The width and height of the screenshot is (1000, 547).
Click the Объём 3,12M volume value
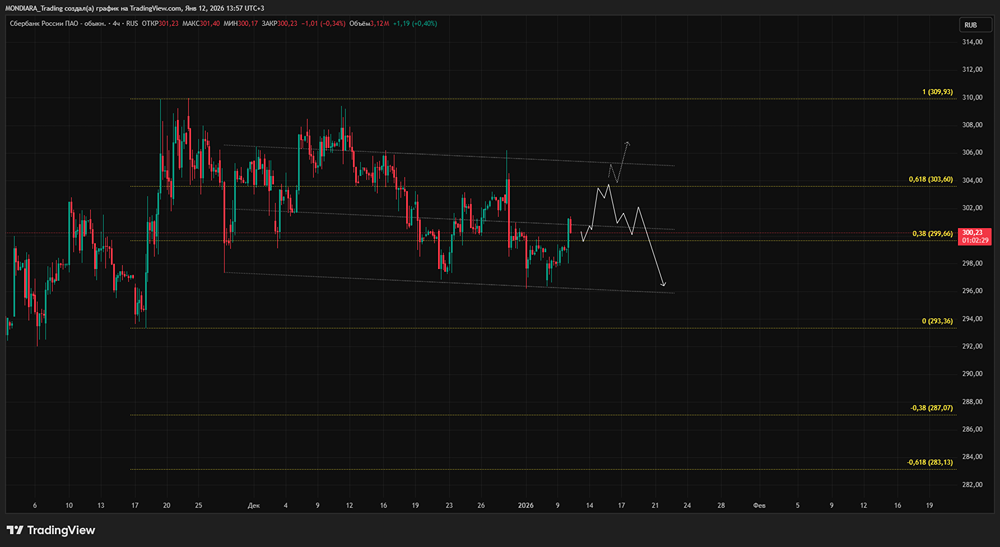point(369,24)
